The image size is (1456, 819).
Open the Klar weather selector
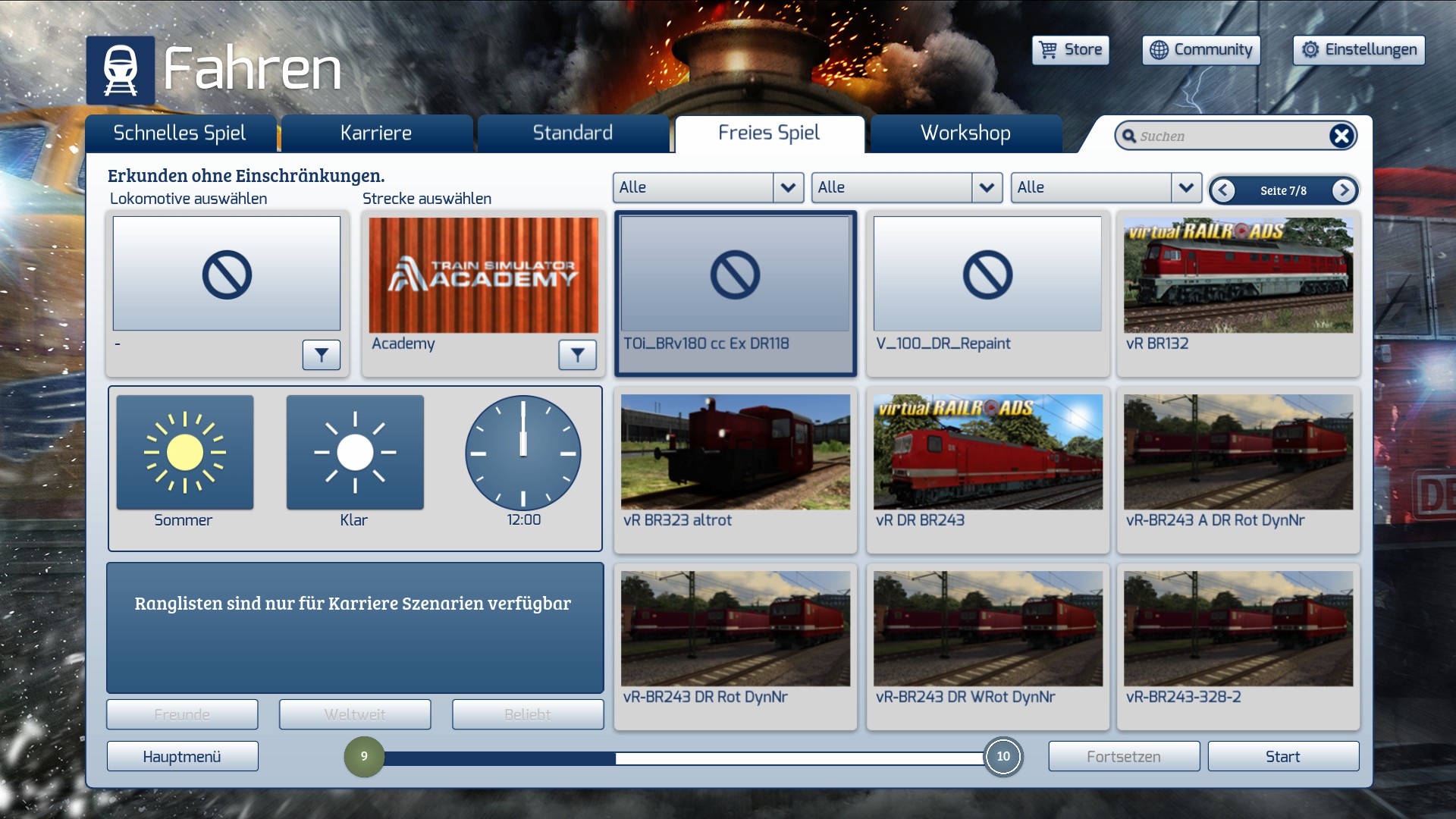[355, 453]
